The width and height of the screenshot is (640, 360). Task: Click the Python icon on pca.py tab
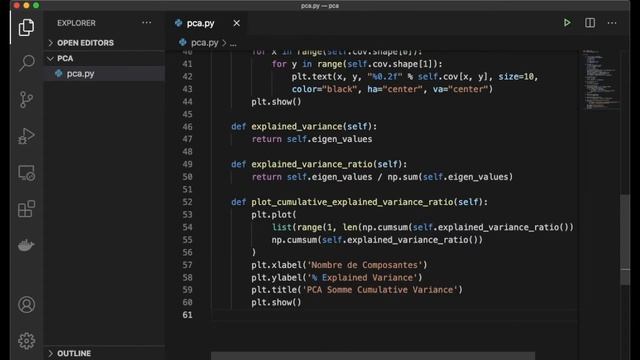(x=178, y=23)
